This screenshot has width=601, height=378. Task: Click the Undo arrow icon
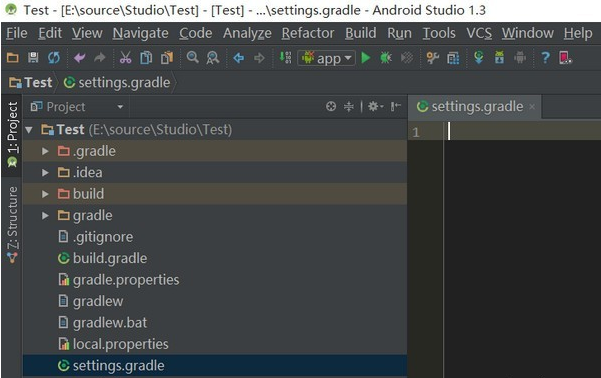tap(79, 58)
